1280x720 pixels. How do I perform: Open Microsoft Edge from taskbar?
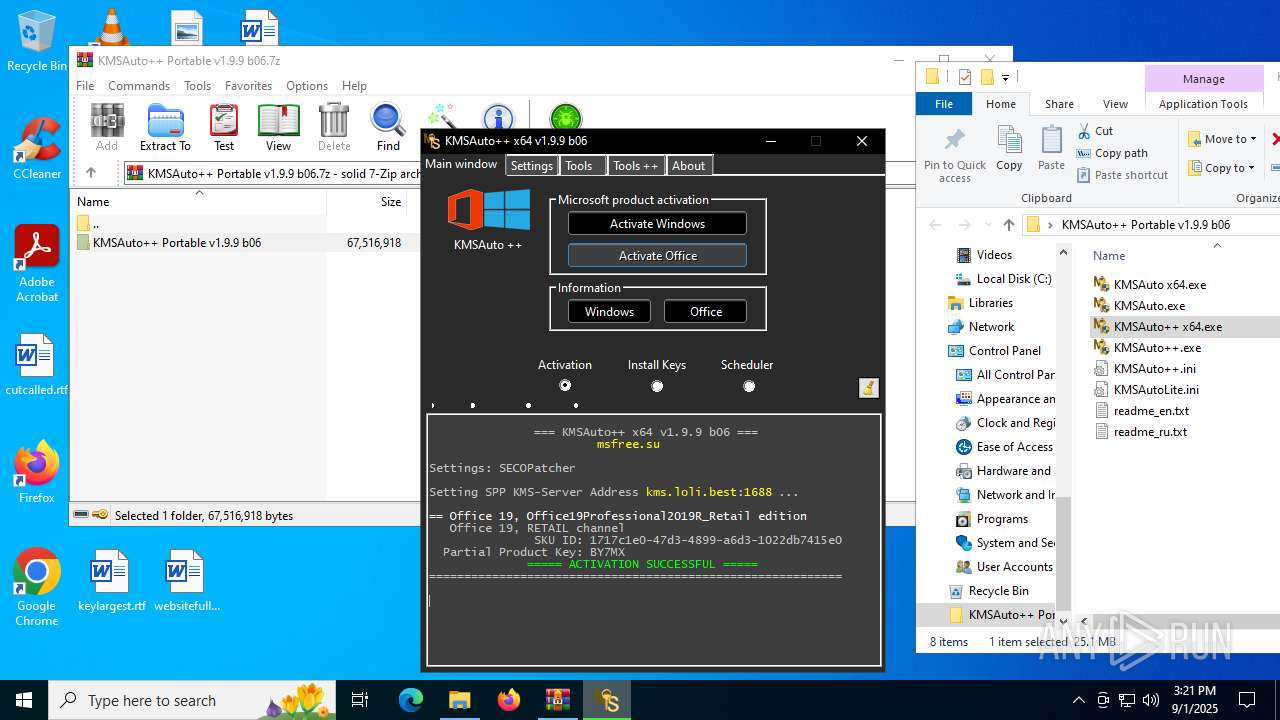[411, 700]
